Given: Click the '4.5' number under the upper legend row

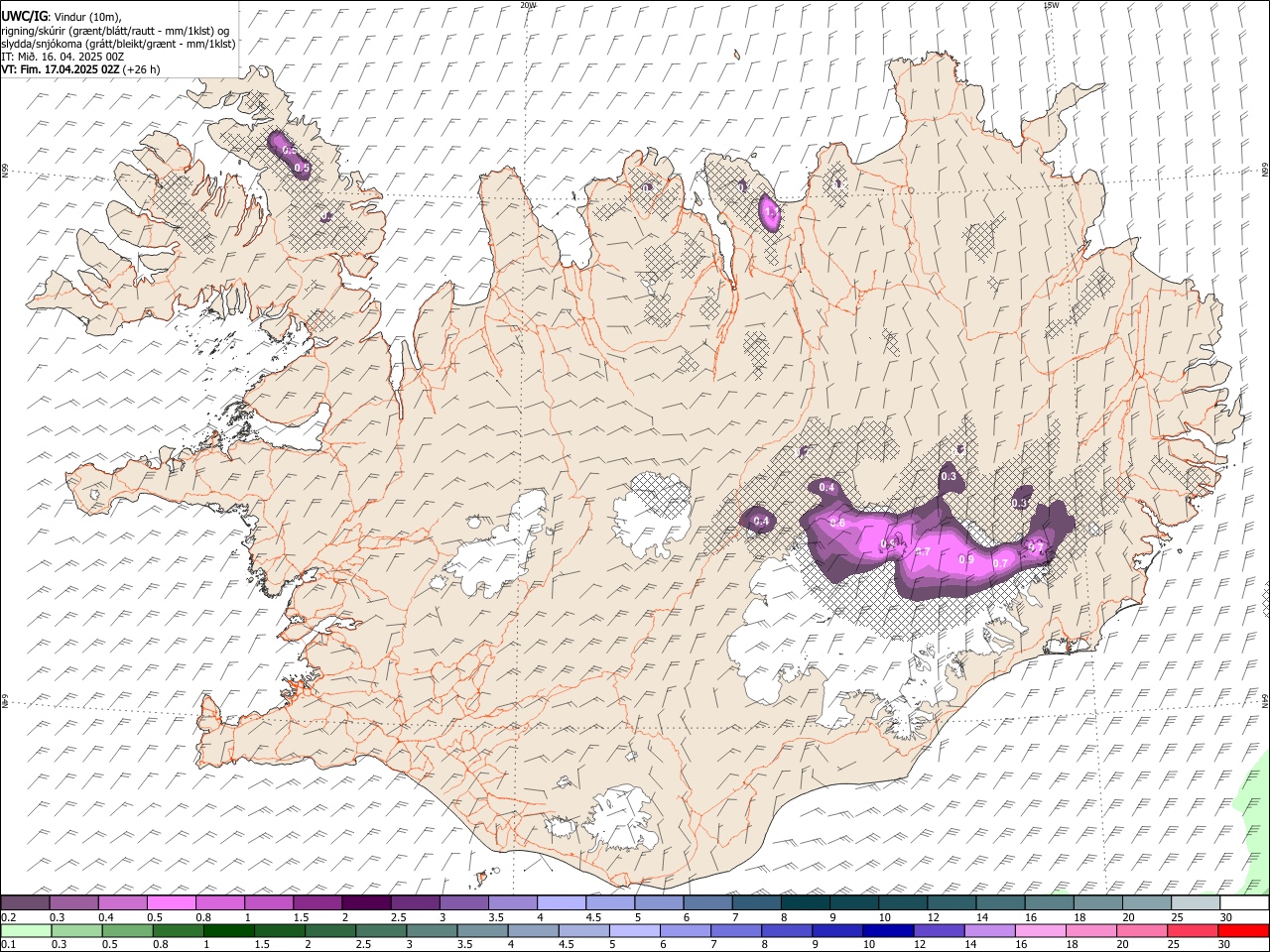Looking at the screenshot, I should point(593,917).
